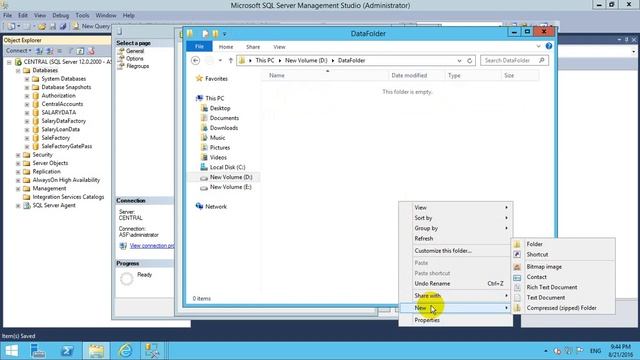Image resolution: width=640 pixels, height=360 pixels.
Task: Expand the SQL Server Agent node
Action: [18, 206]
